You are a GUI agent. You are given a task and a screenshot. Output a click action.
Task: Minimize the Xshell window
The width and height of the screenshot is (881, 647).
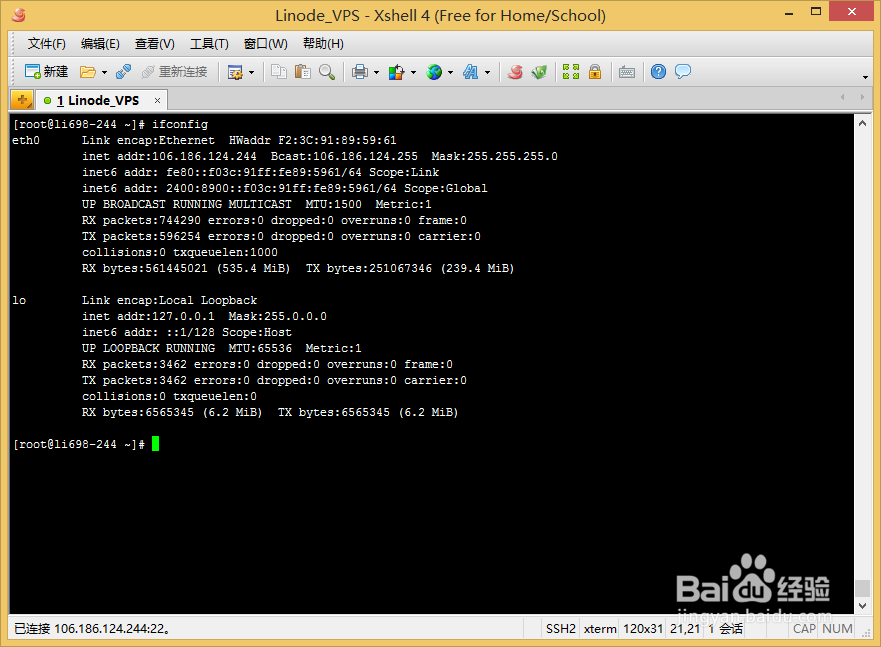(789, 12)
